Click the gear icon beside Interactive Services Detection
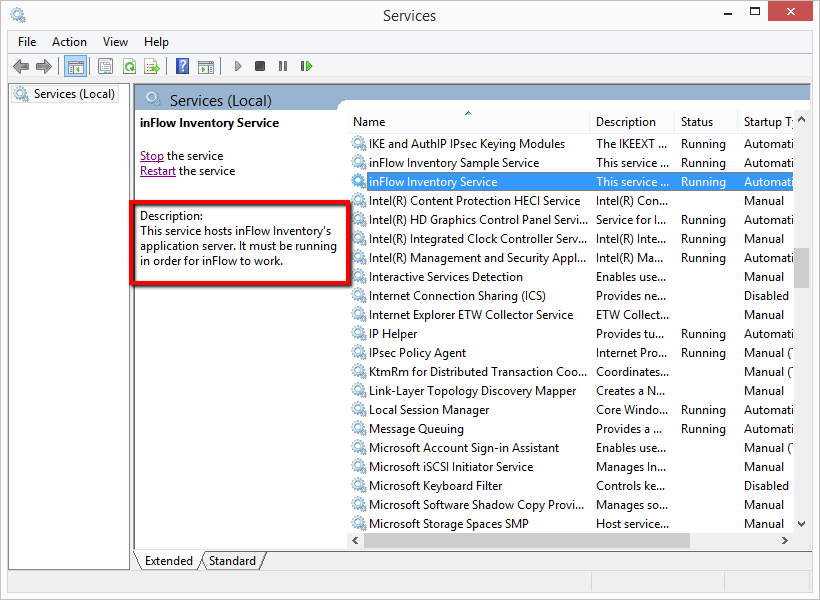 click(x=358, y=276)
